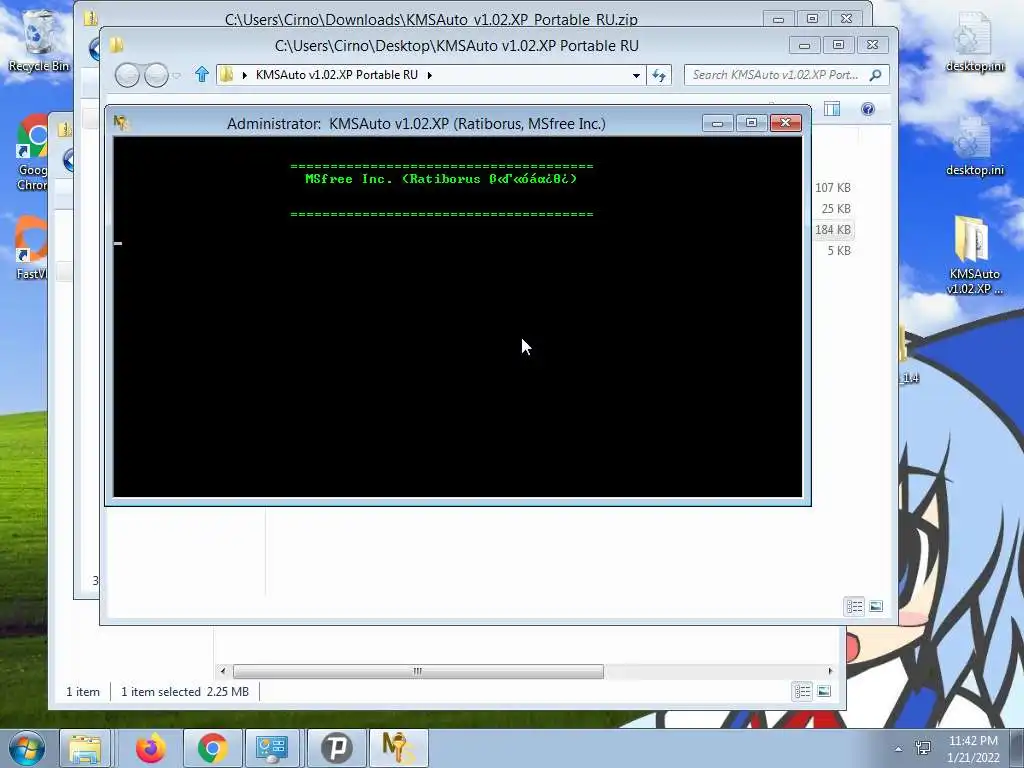Launch Firefox from the taskbar
Image resolution: width=1024 pixels, height=768 pixels.
[x=150, y=748]
